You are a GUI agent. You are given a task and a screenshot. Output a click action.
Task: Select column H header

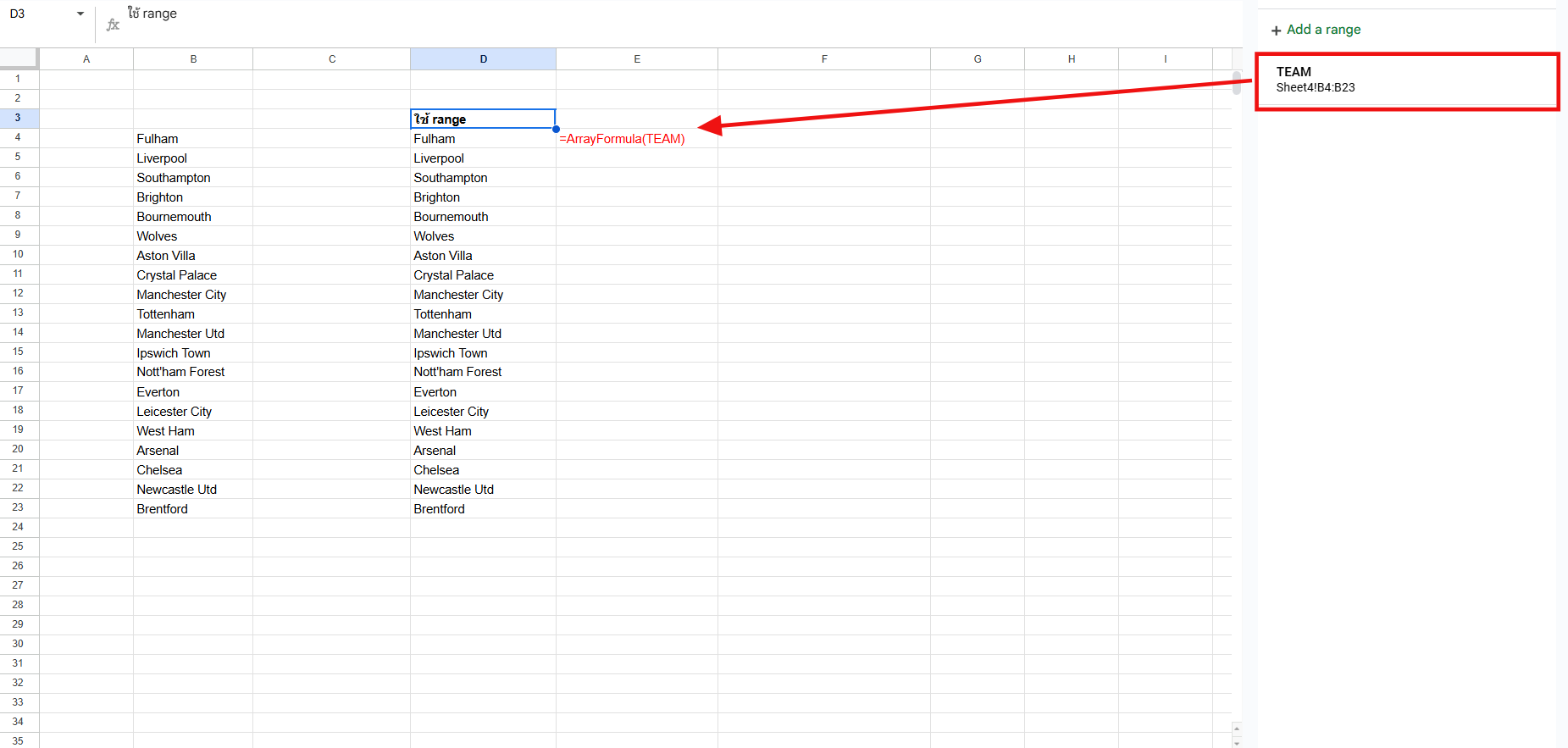[x=1072, y=59]
